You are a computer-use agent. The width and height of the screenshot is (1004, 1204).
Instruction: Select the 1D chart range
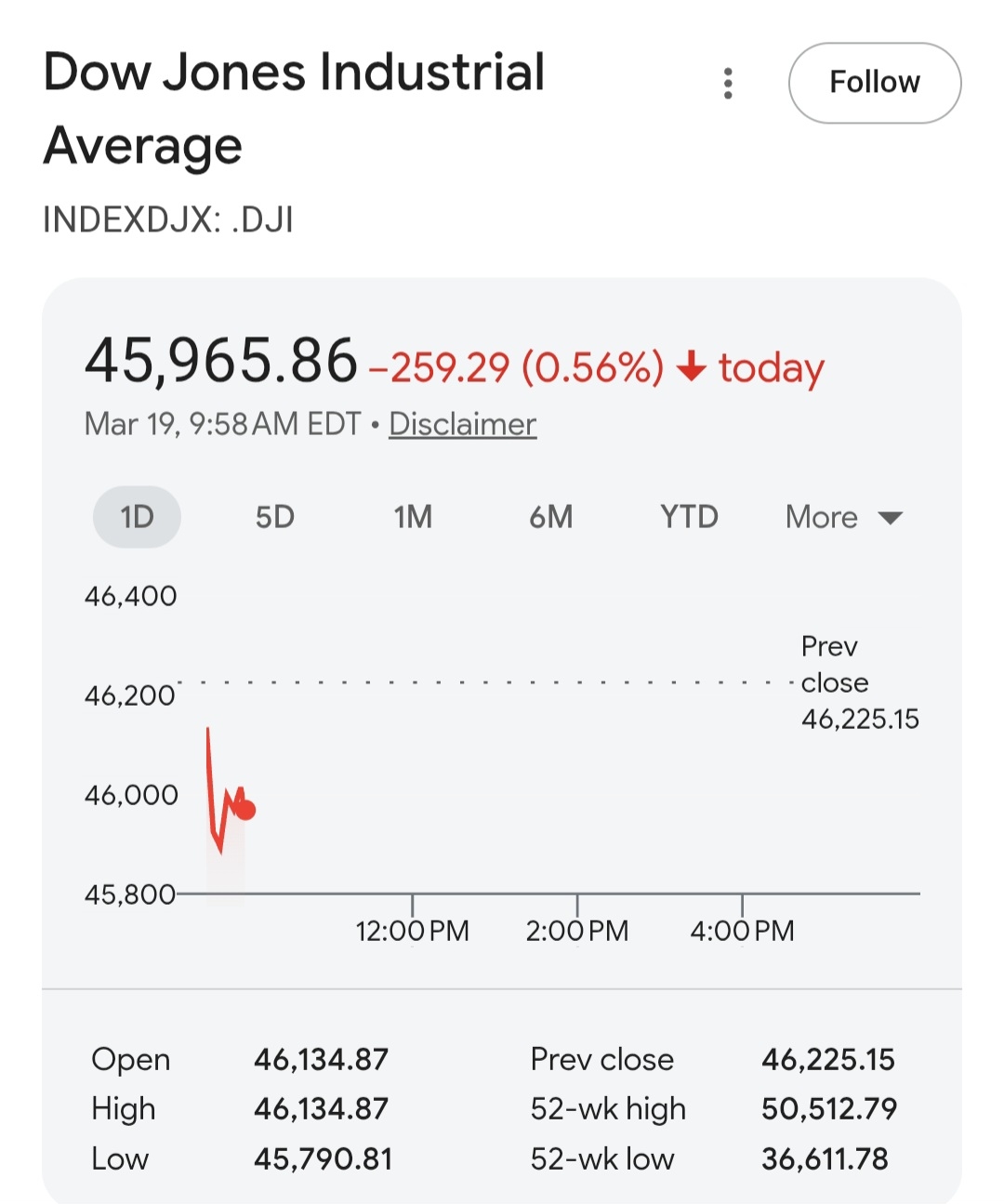point(137,517)
